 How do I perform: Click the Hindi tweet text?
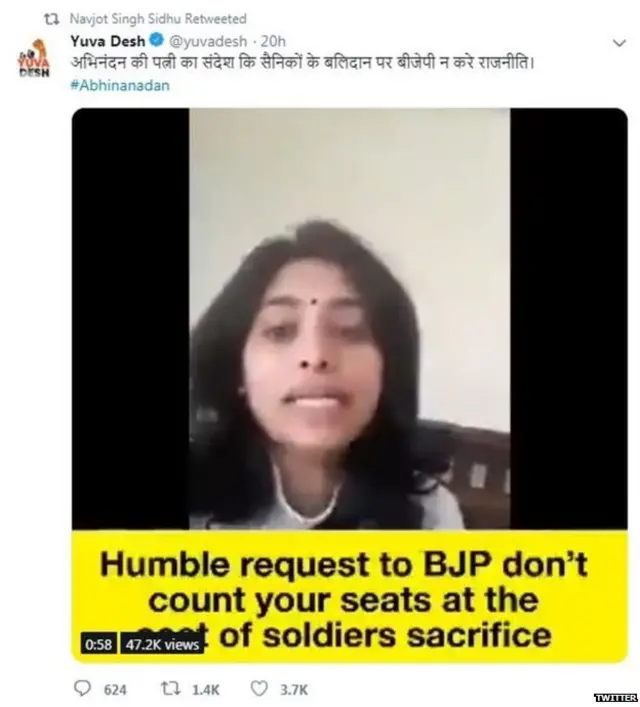coord(302,62)
